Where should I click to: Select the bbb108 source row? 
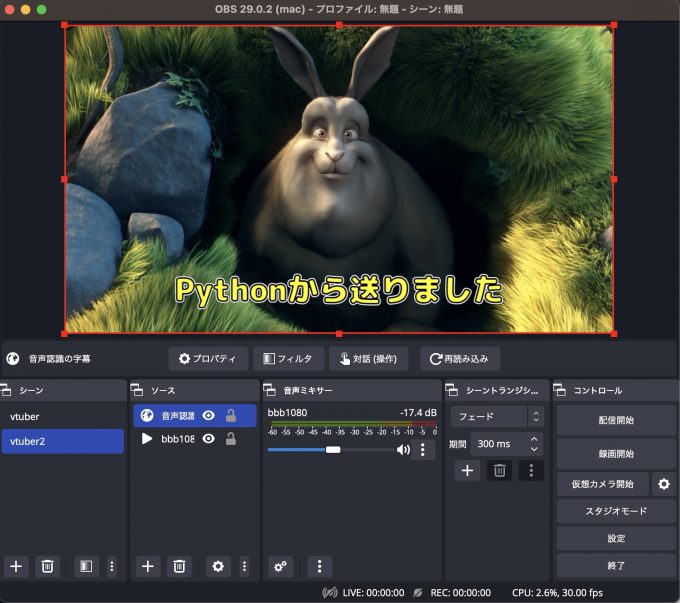click(x=195, y=439)
